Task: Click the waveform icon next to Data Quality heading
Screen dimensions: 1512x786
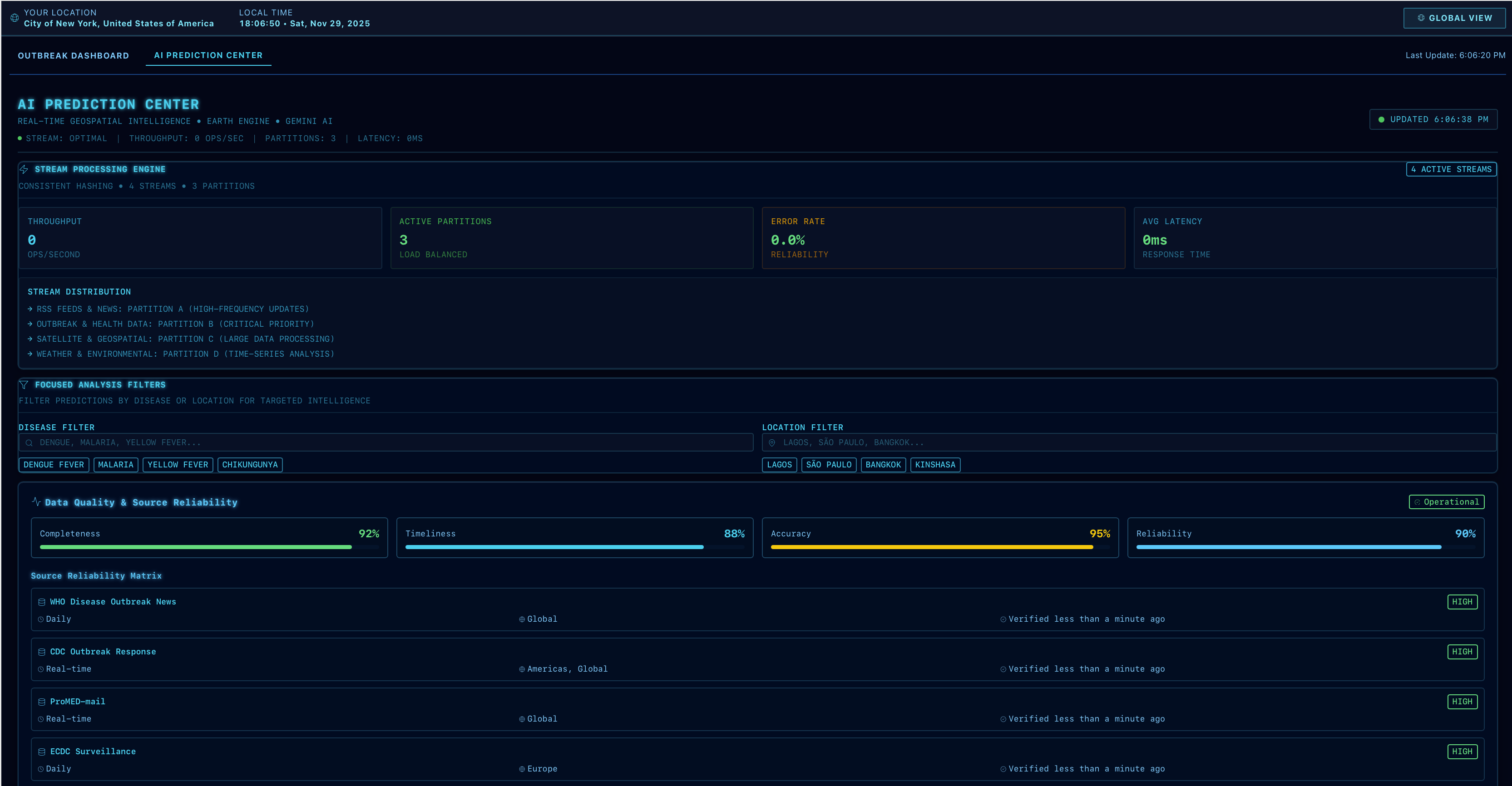Action: 36,502
